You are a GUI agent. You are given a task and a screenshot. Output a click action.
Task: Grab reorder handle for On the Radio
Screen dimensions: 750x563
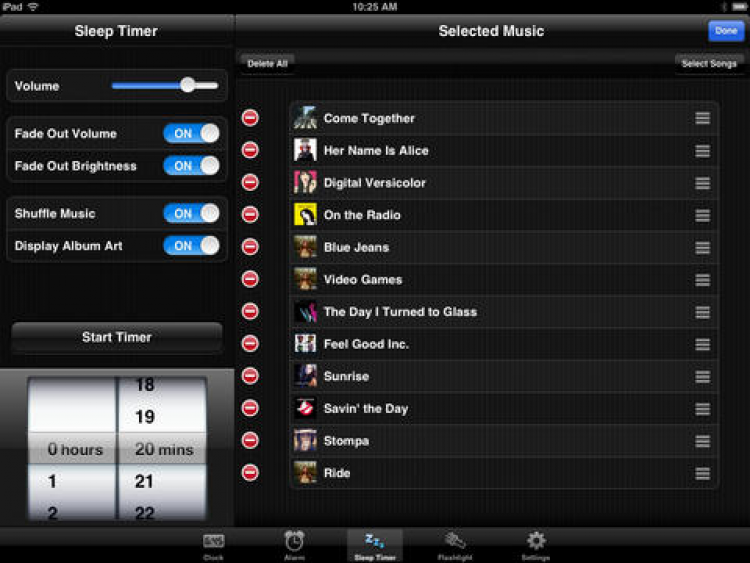(x=702, y=215)
